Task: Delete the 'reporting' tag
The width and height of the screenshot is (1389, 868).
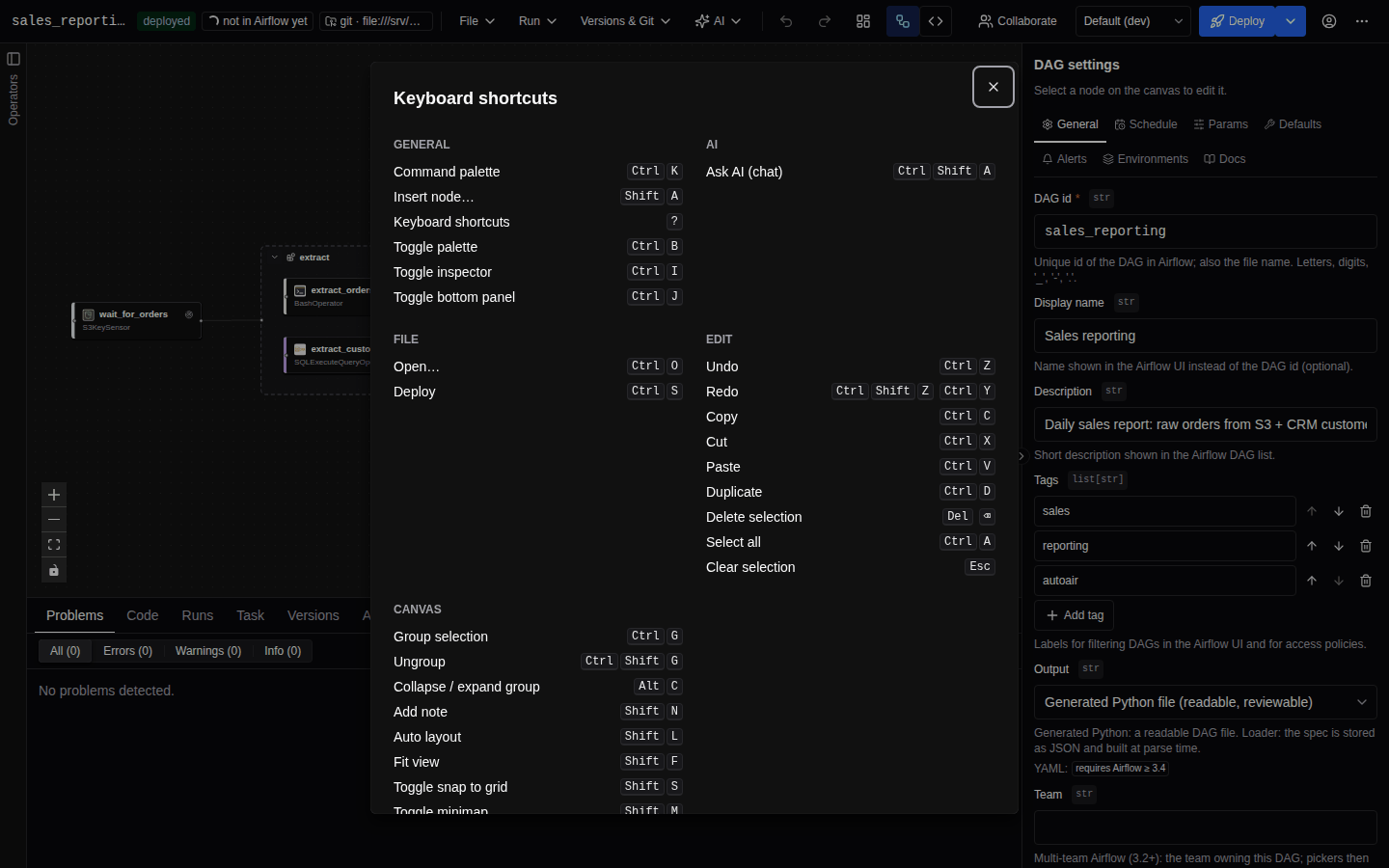Action: pyautogui.click(x=1366, y=546)
